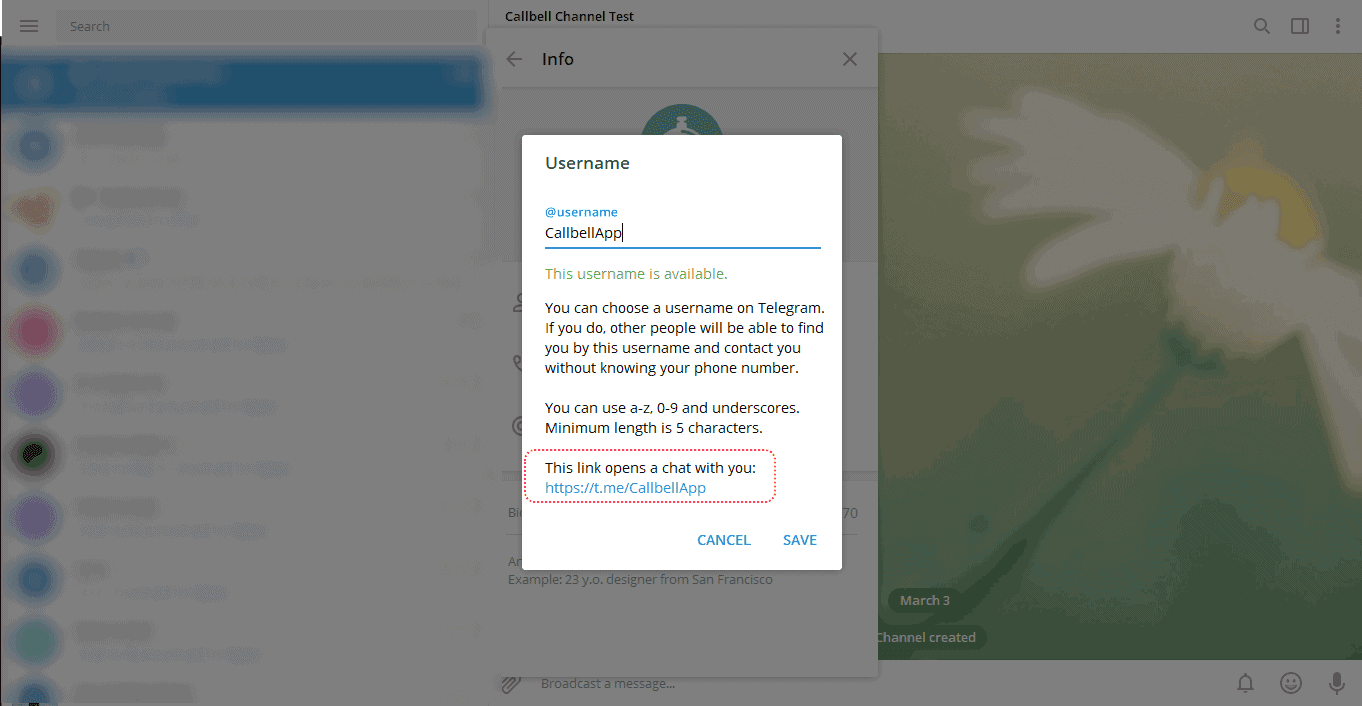
Task: Open the https://t.me/CallbellApp link
Action: click(x=625, y=488)
